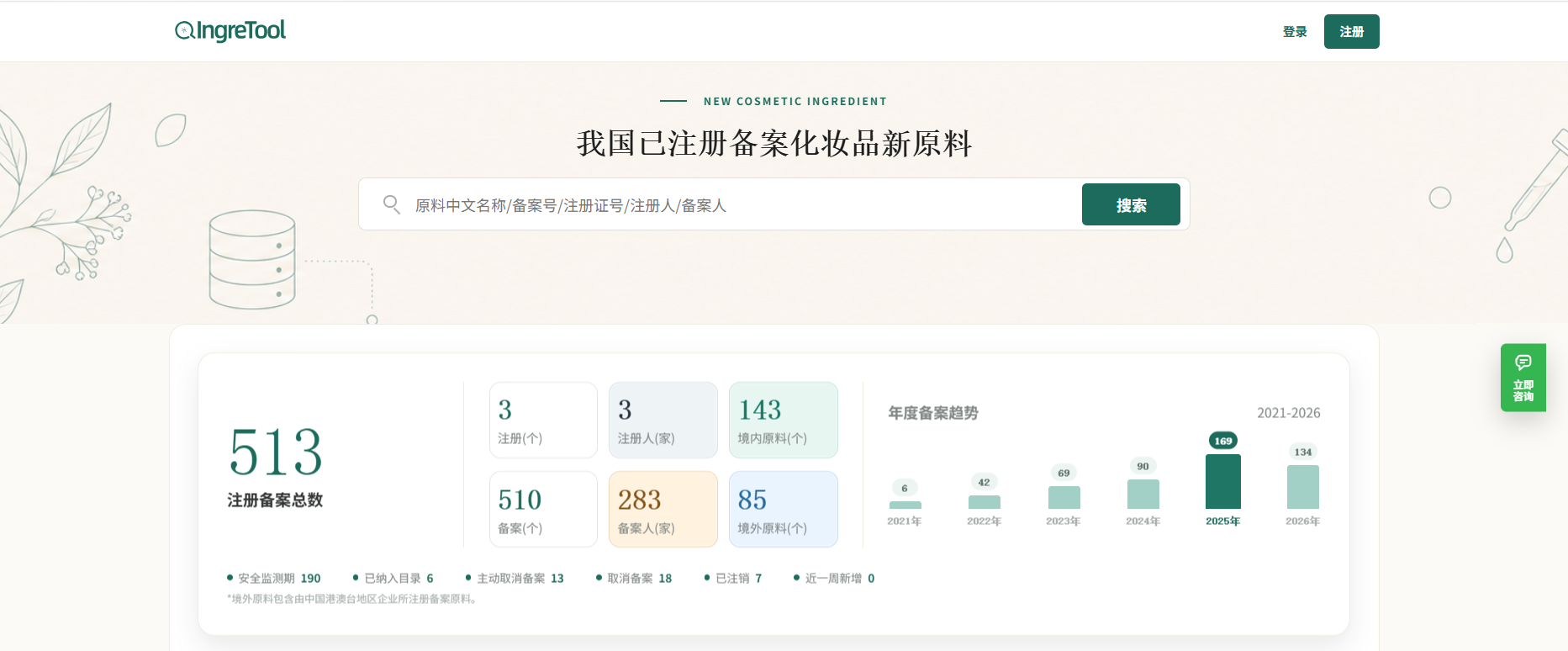Click the 注册 button
The height and width of the screenshot is (651, 1568).
pos(1351,32)
